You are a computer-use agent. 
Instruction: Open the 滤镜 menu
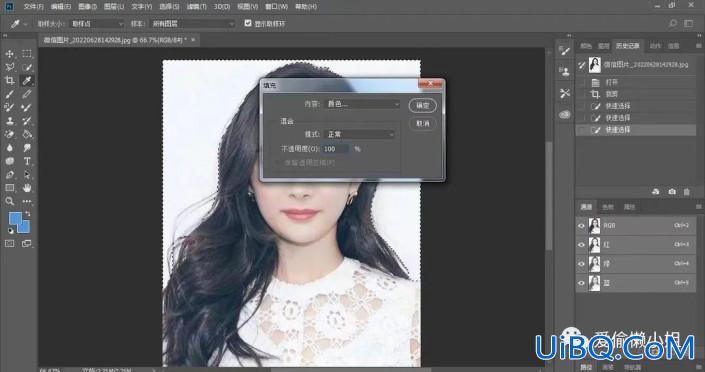click(x=196, y=6)
